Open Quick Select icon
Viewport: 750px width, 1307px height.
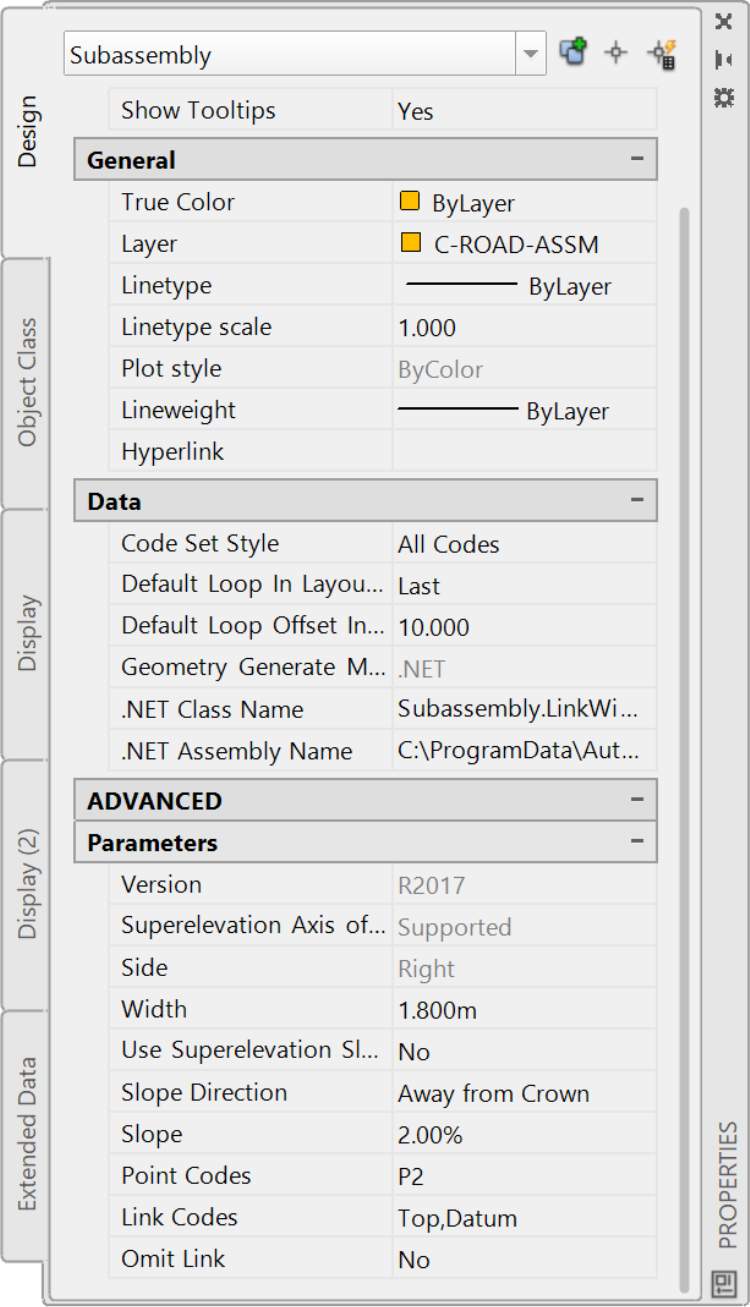click(x=662, y=53)
